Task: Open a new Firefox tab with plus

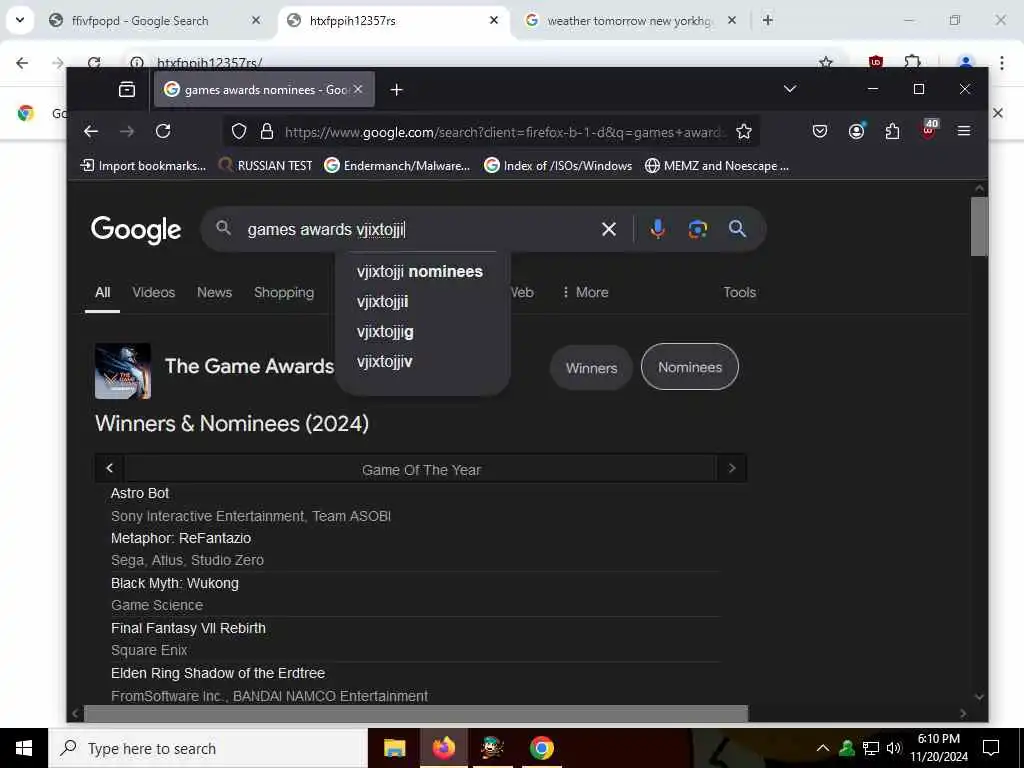Action: [396, 89]
